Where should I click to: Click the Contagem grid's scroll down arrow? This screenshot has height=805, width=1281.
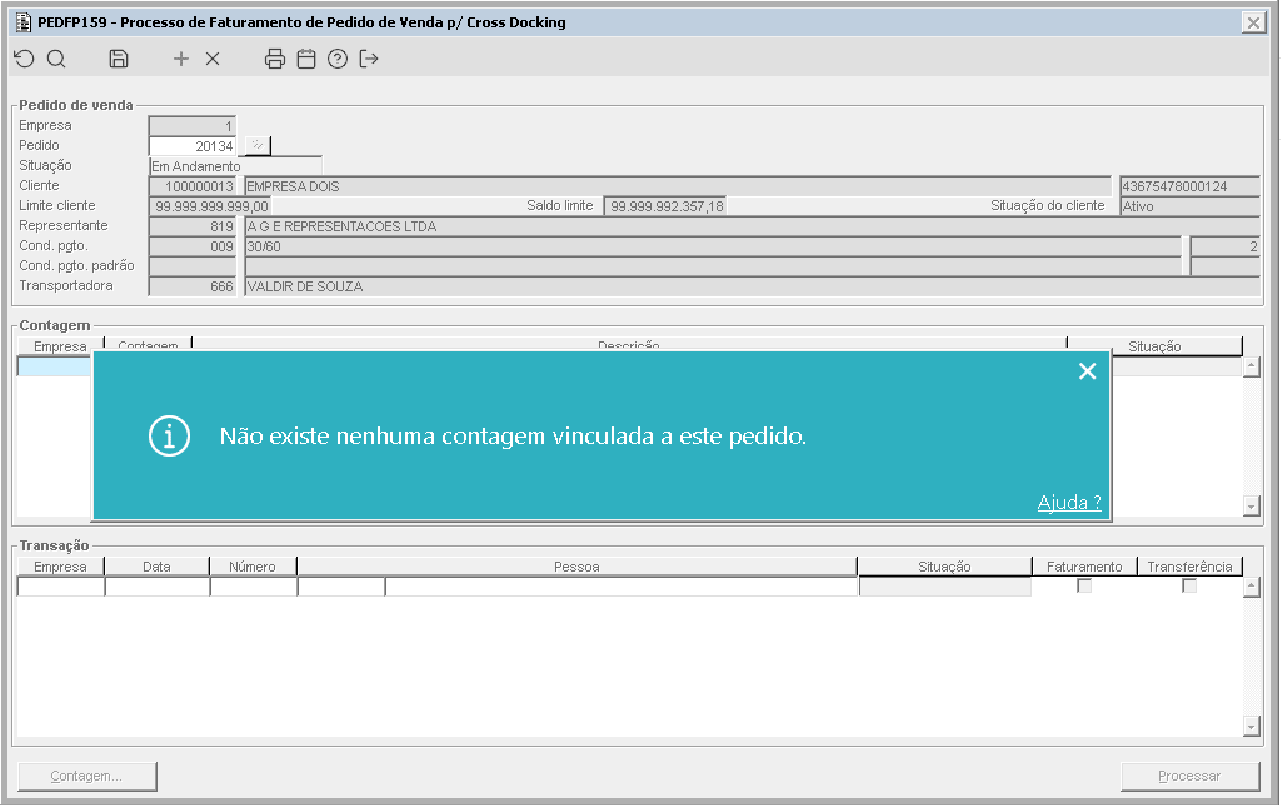tap(1251, 507)
